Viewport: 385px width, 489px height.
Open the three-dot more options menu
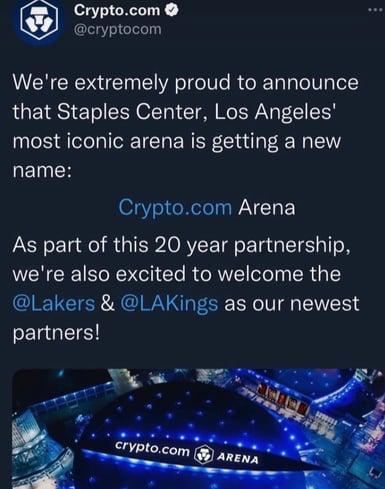[x=376, y=10]
